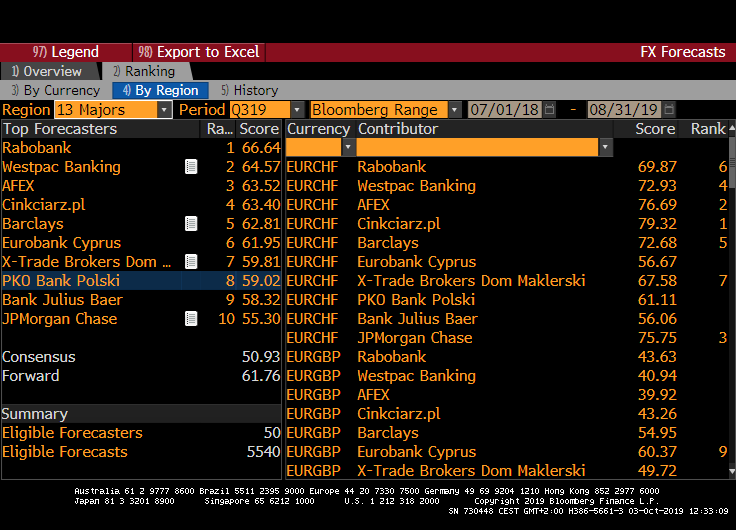Image resolution: width=736 pixels, height=530 pixels.
Task: Open the calendar picker for start date 07/01/18
Action: [551, 110]
